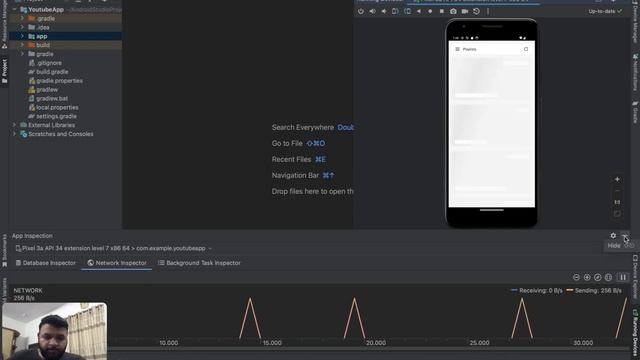The image size is (640, 360).
Task: Expand the YoutubeApp project root
Action: [15, 9]
